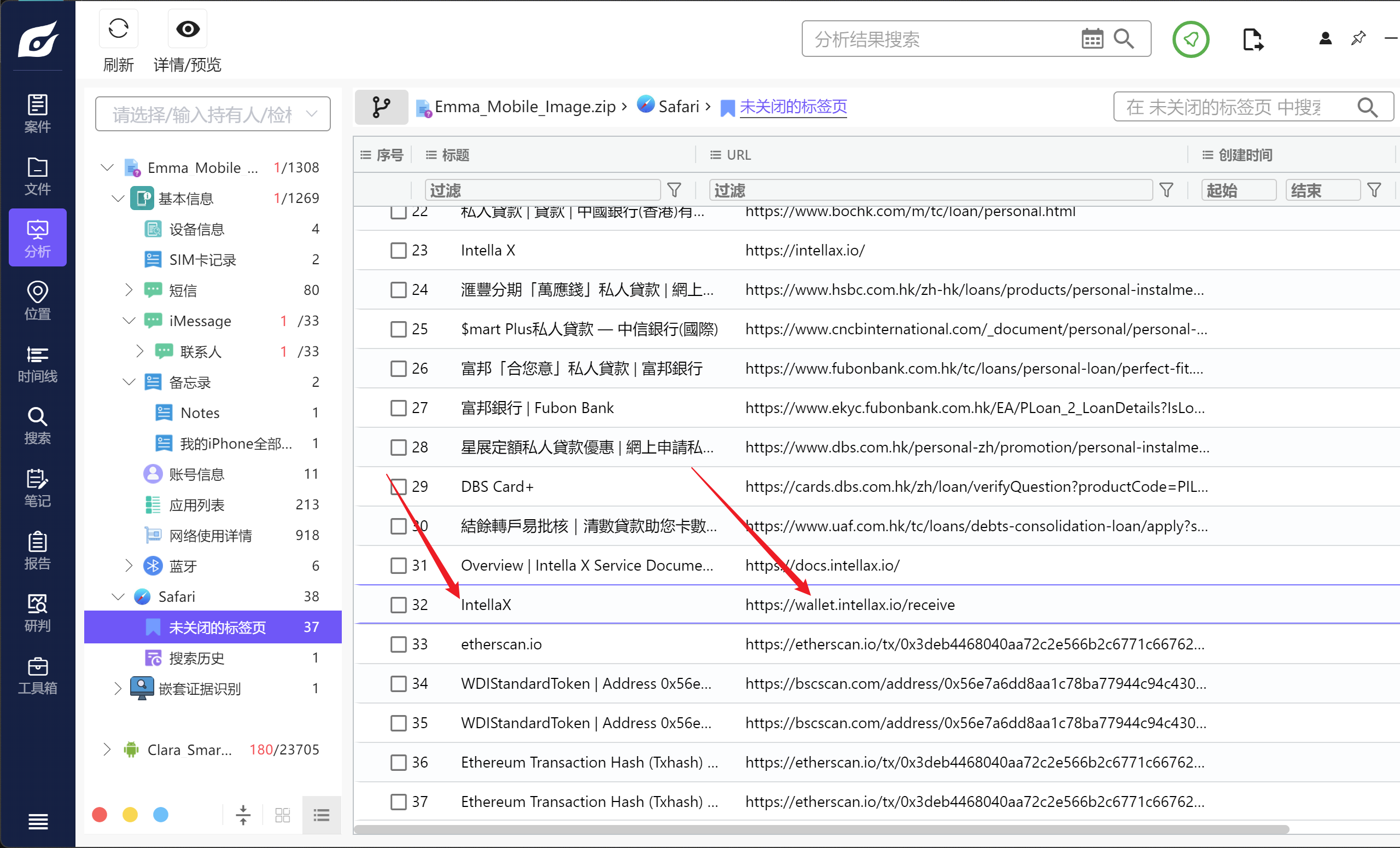
Task: Check the checkbox for row 33 etherscan.io
Action: point(398,644)
